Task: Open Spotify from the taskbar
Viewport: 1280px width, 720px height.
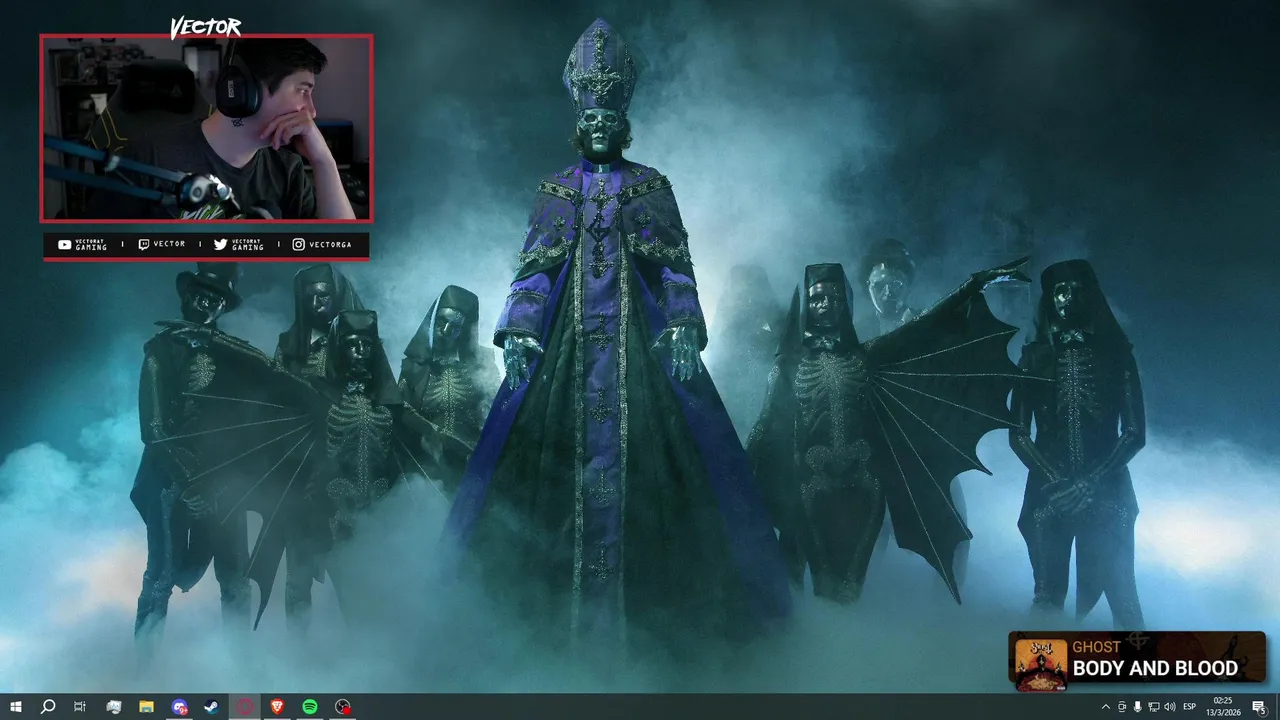Action: point(310,707)
